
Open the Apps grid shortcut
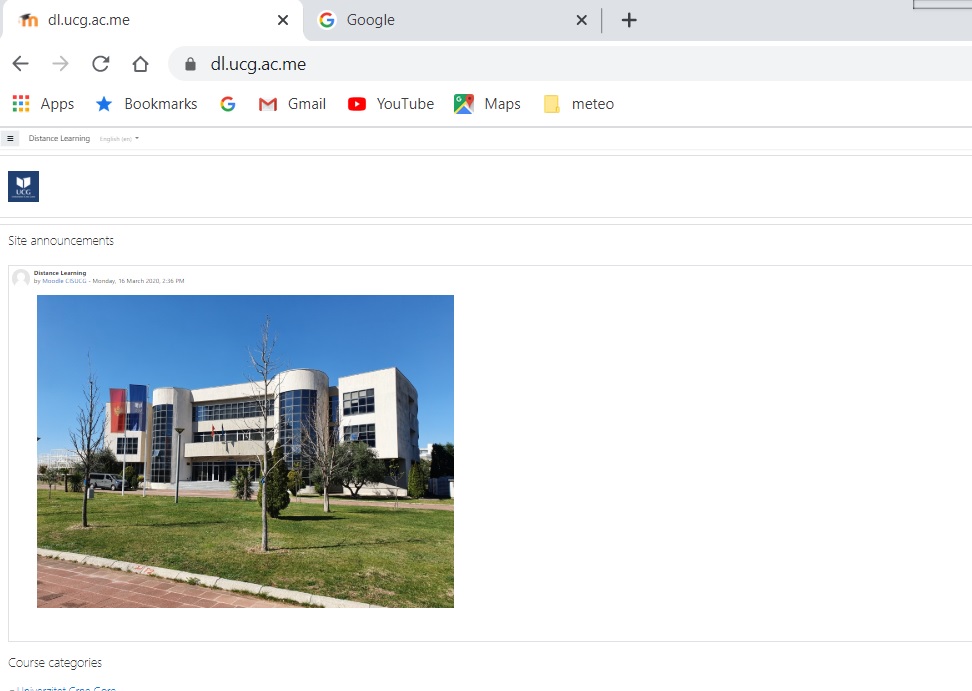(x=43, y=104)
